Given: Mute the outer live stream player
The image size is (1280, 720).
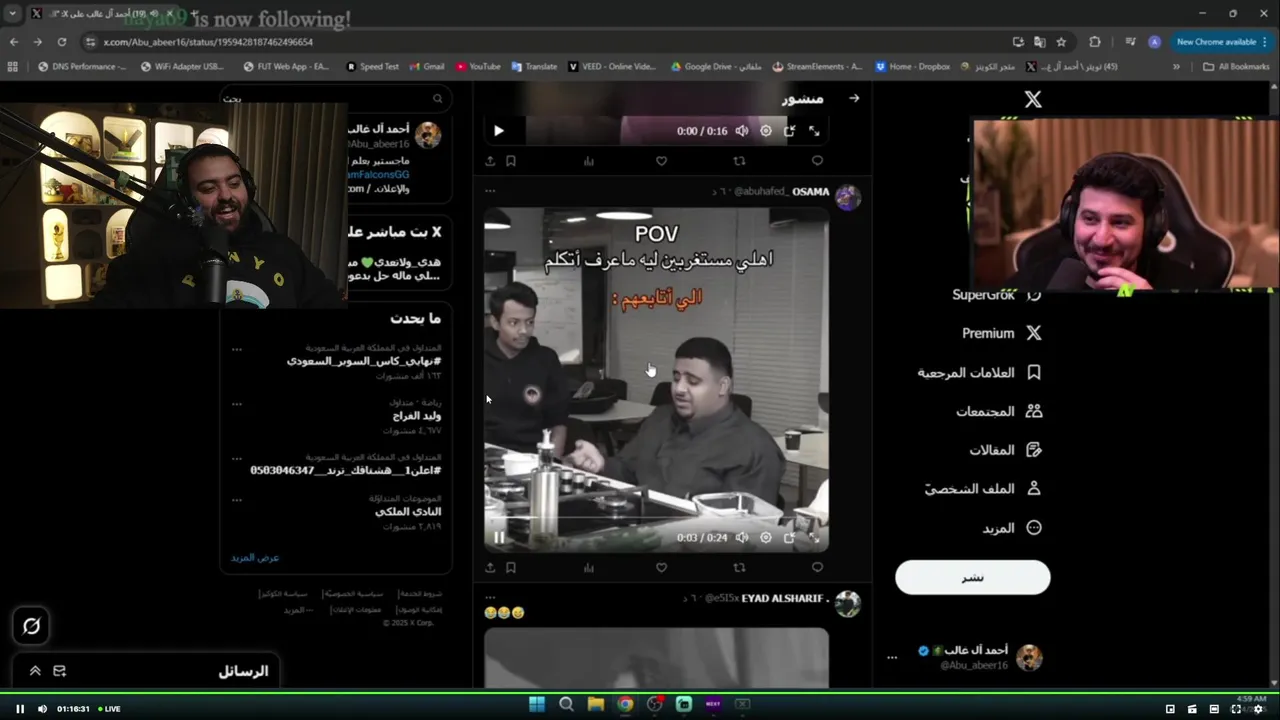Looking at the screenshot, I should click(42, 709).
